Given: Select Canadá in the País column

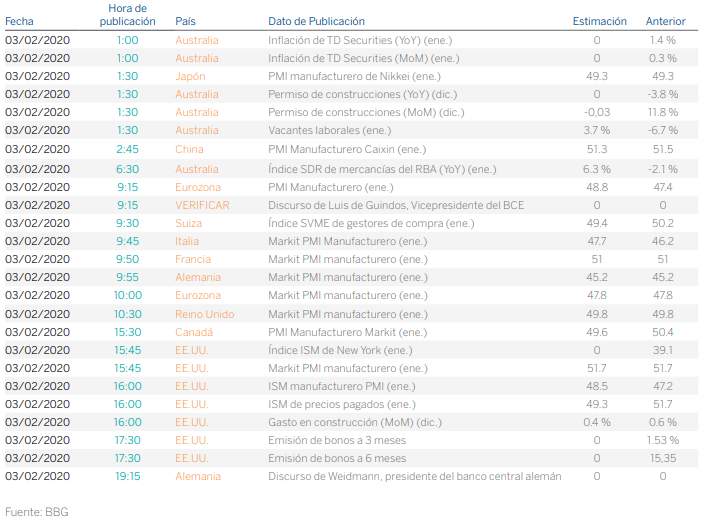Looking at the screenshot, I should pos(194,332).
